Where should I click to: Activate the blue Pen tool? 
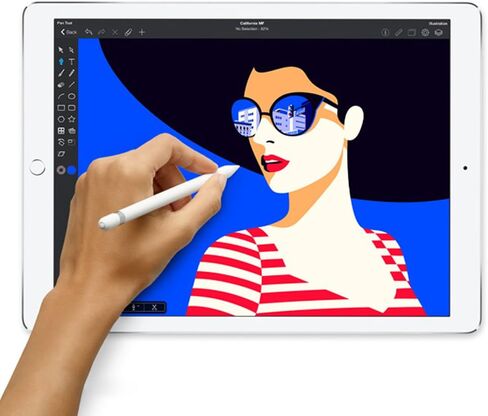pos(61,62)
